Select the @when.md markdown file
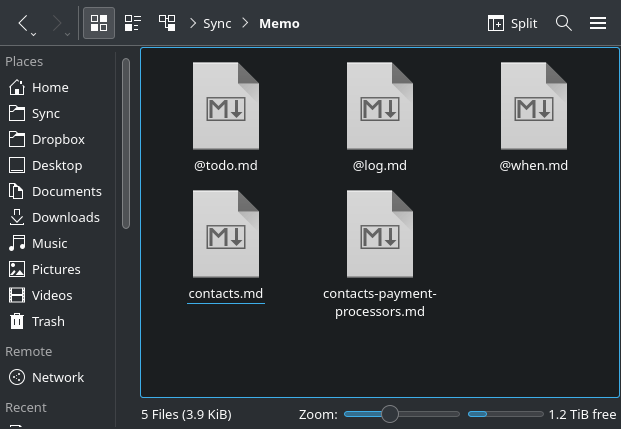This screenshot has width=621, height=429. (x=533, y=107)
